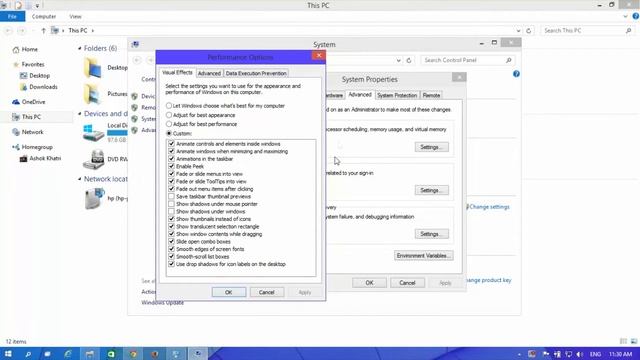Select Let Windows choose what's best option
This screenshot has width=640, height=360.
[x=169, y=106]
